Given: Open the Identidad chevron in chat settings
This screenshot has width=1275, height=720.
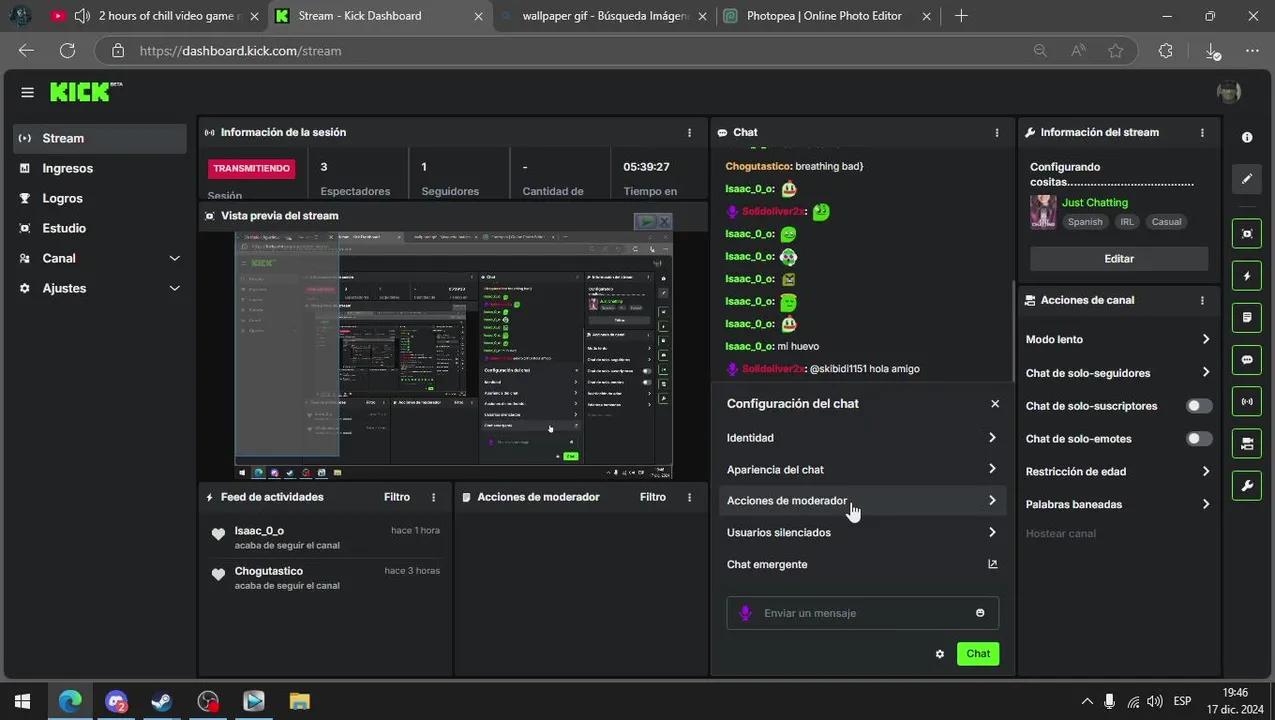Looking at the screenshot, I should (992, 437).
